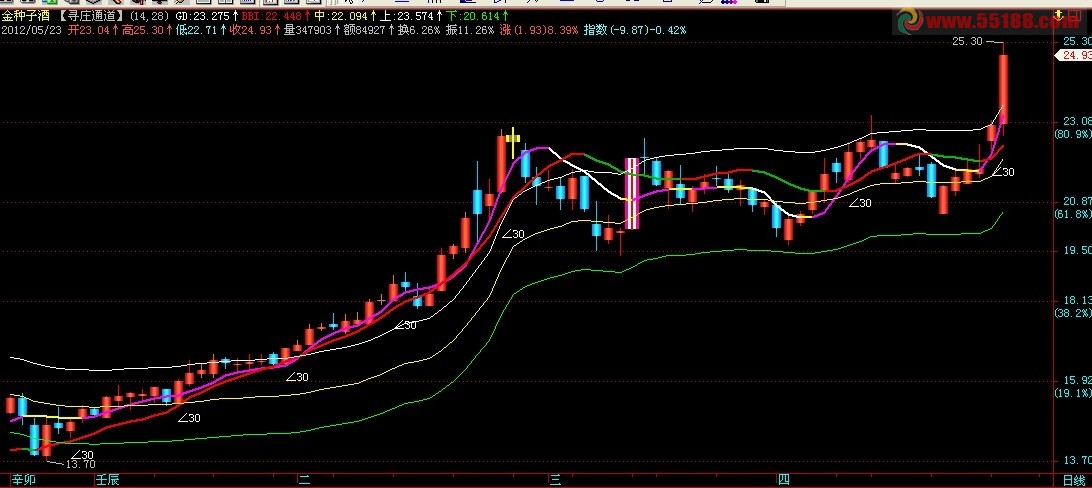Click the 13.70 low marker beside lowest candle
Viewport: 1092px width, 488px height.
pos(80,464)
